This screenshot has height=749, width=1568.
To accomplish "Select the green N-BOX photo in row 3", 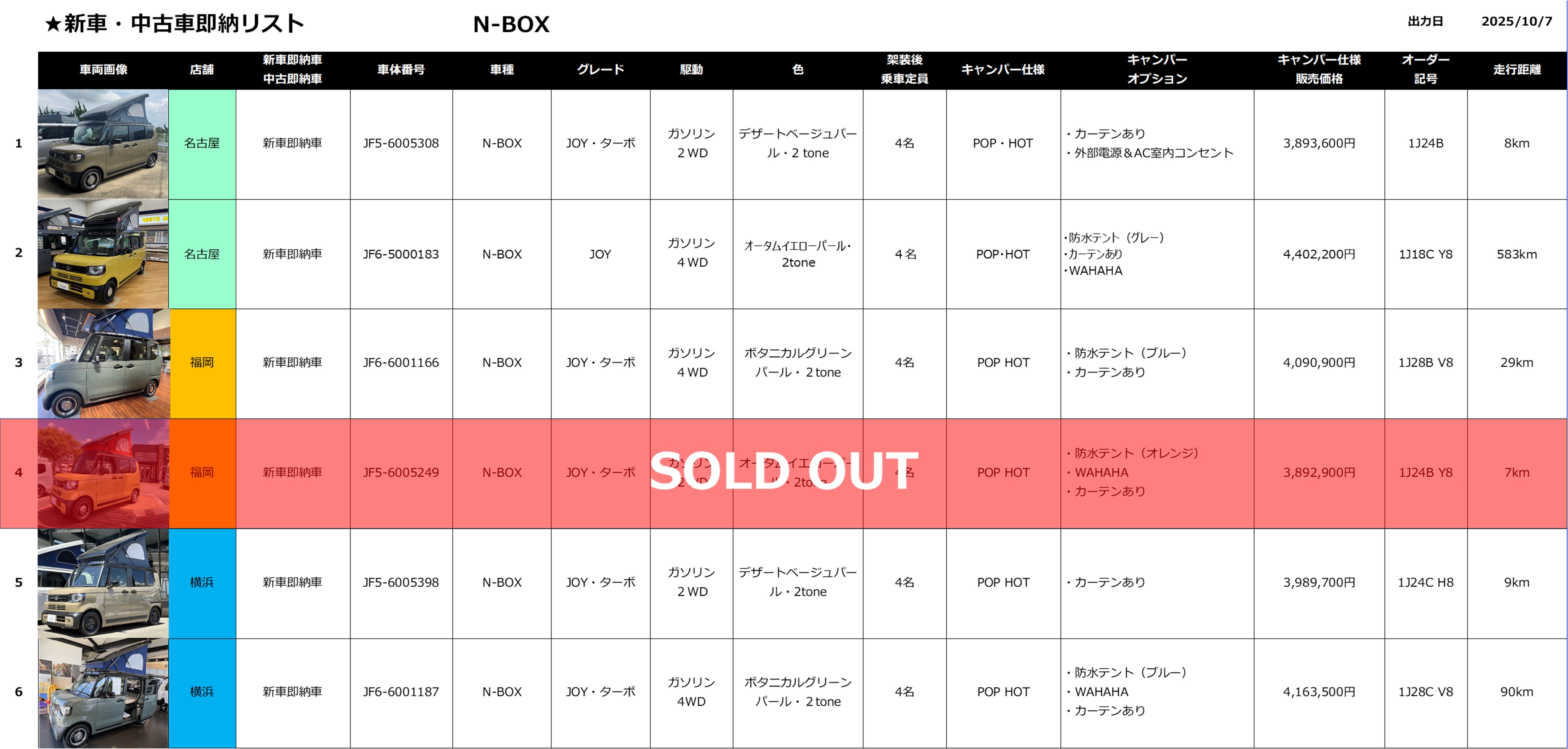I will [103, 363].
